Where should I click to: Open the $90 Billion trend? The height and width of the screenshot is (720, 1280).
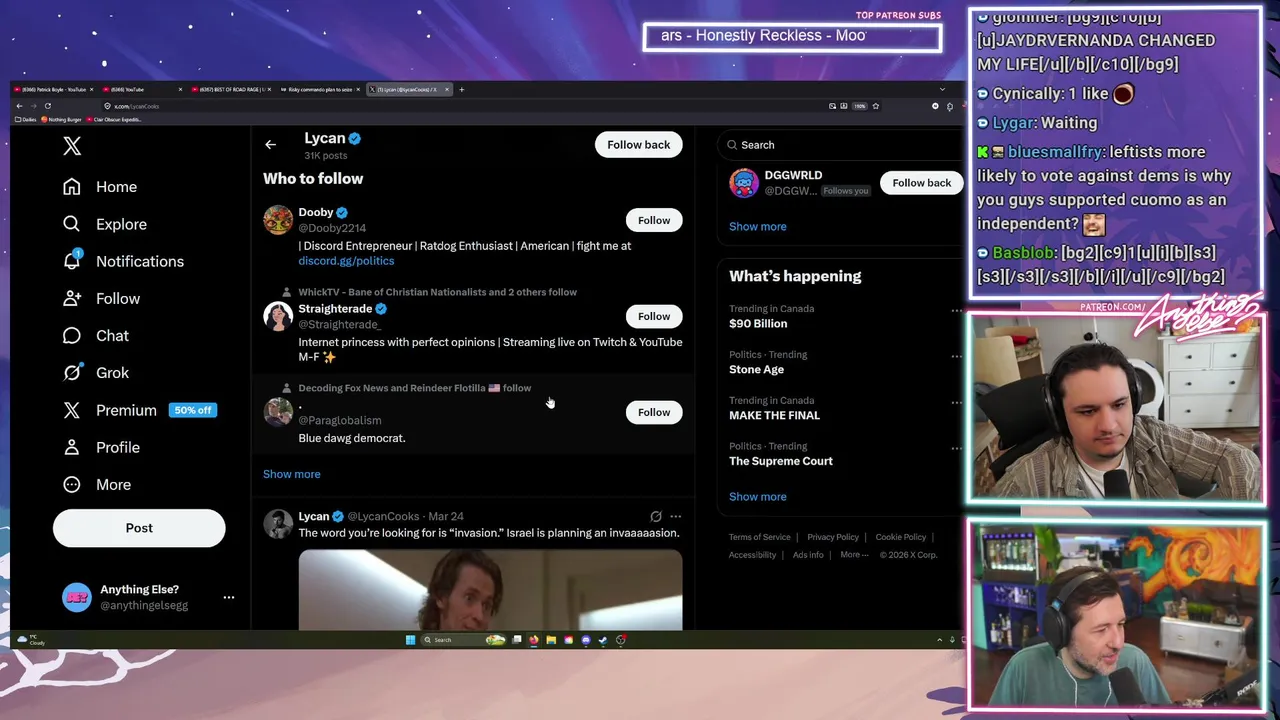[x=758, y=324]
